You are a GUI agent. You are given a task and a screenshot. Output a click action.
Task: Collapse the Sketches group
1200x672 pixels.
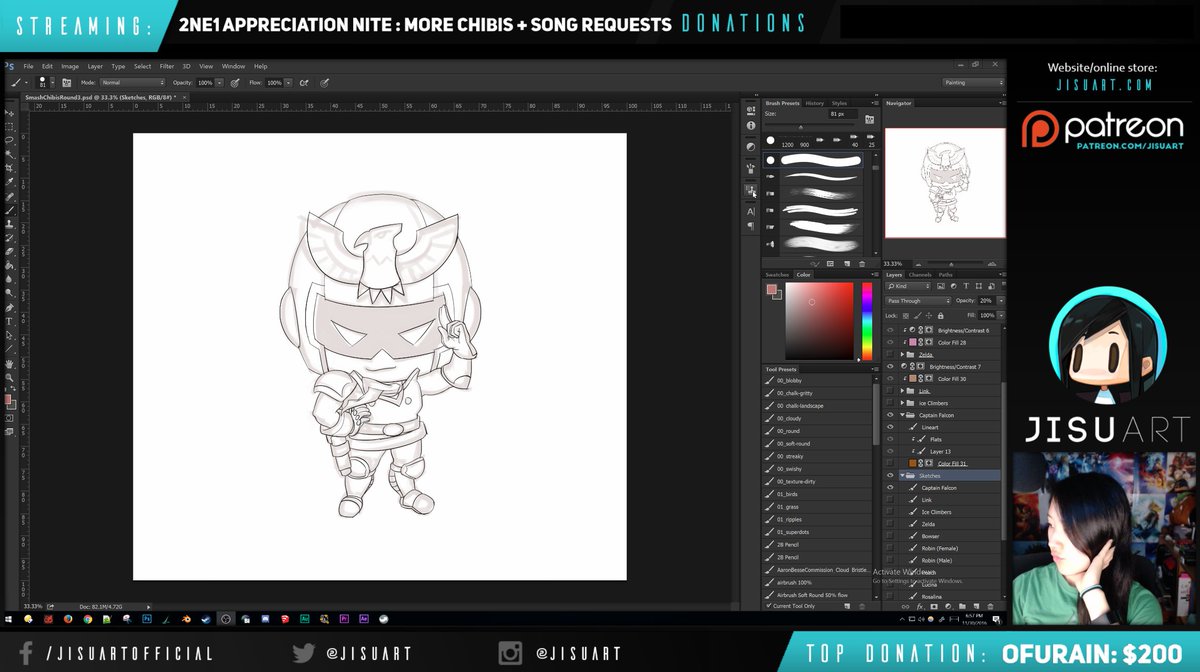(902, 475)
